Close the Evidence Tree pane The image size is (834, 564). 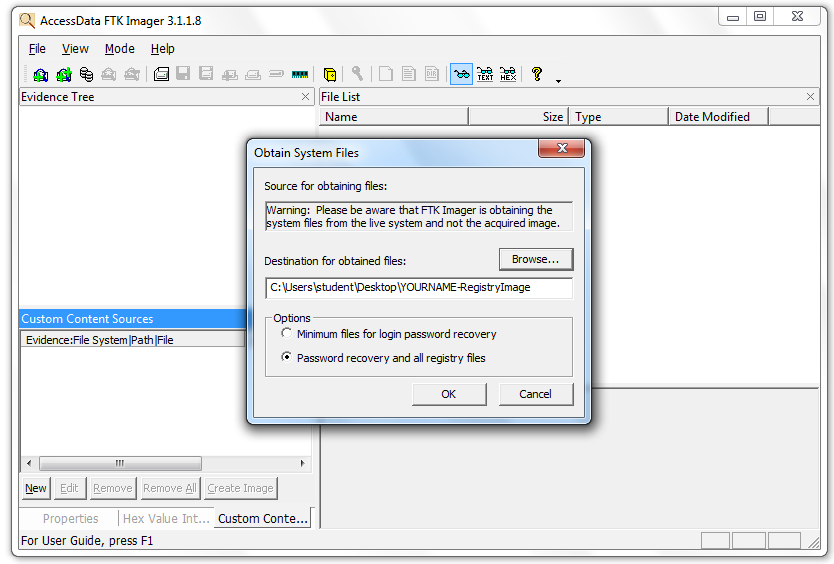pyautogui.click(x=305, y=96)
